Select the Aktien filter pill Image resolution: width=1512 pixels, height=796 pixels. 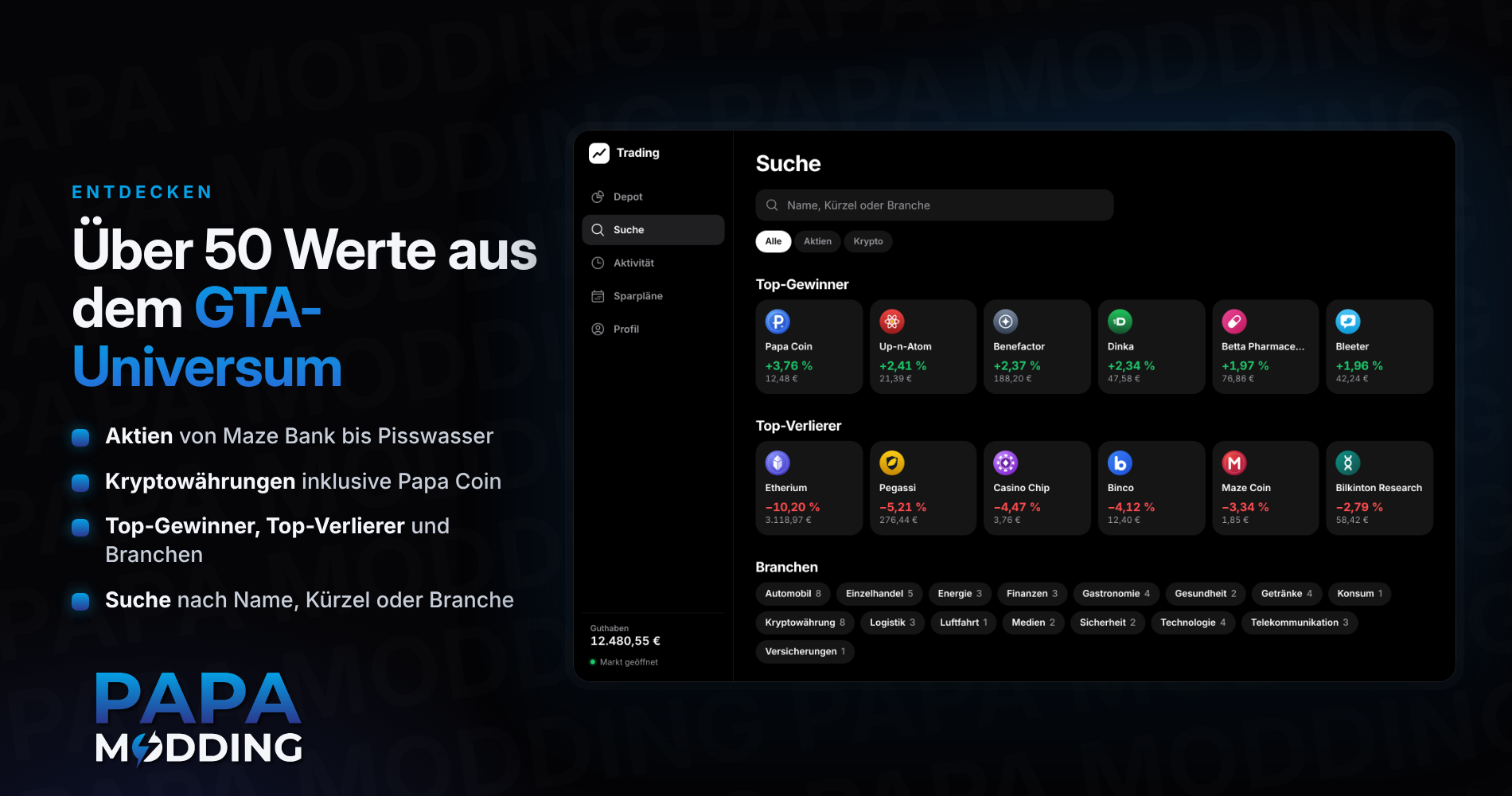[x=817, y=241]
